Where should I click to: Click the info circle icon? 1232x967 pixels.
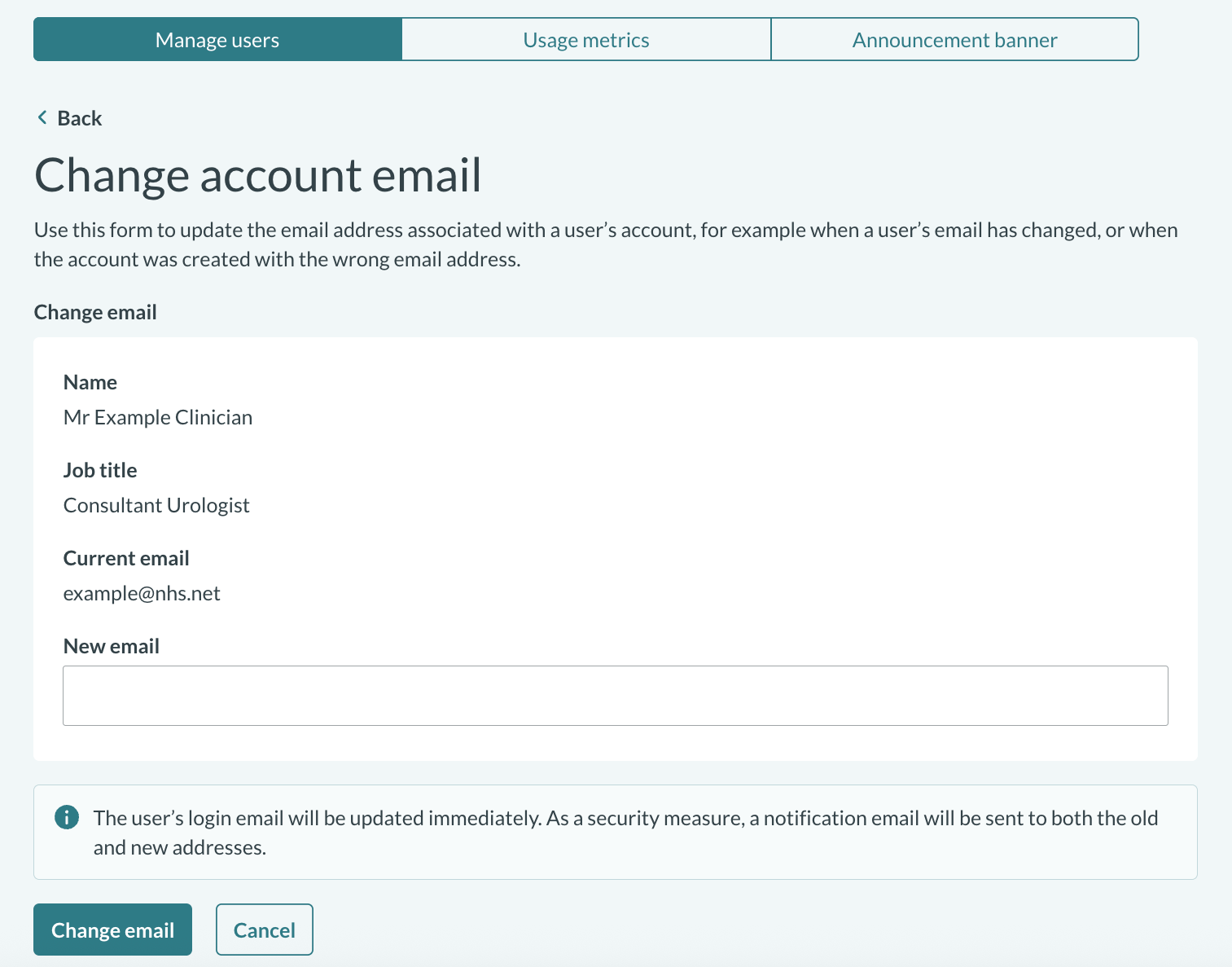(67, 817)
